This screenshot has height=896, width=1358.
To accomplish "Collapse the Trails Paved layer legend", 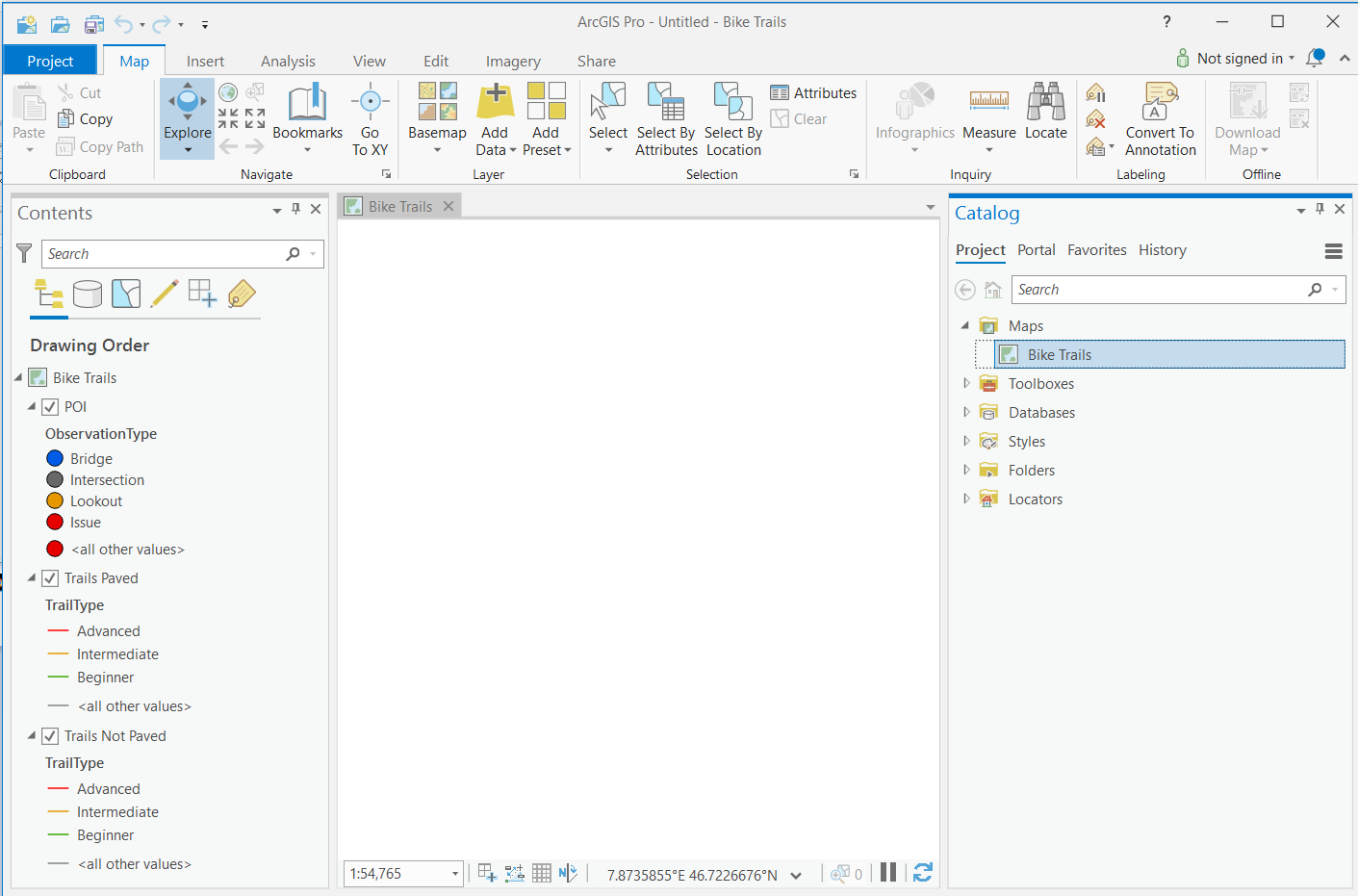I will tap(32, 577).
